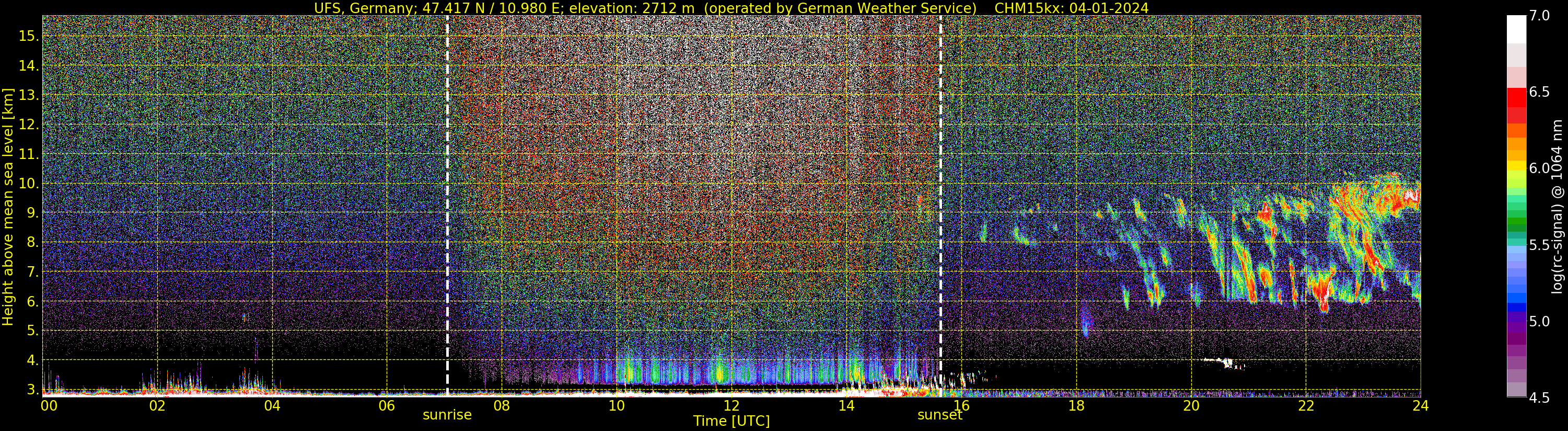Click the 6.0 colorbar value
1568x431 pixels.
[1539, 168]
